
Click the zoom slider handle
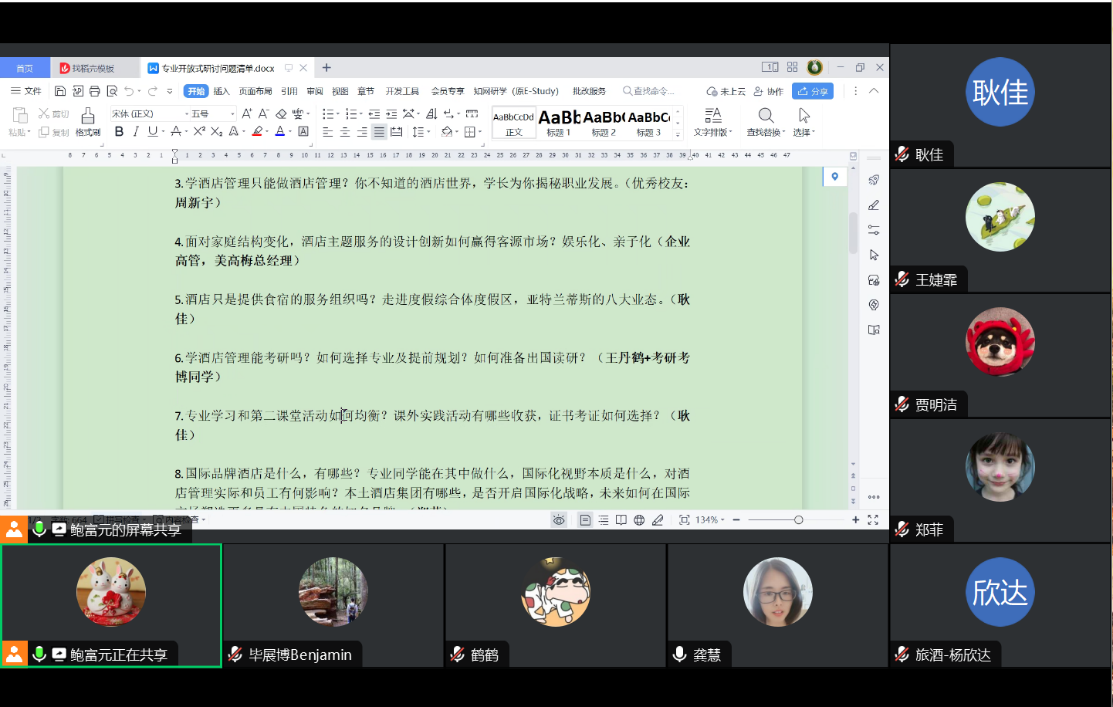799,520
